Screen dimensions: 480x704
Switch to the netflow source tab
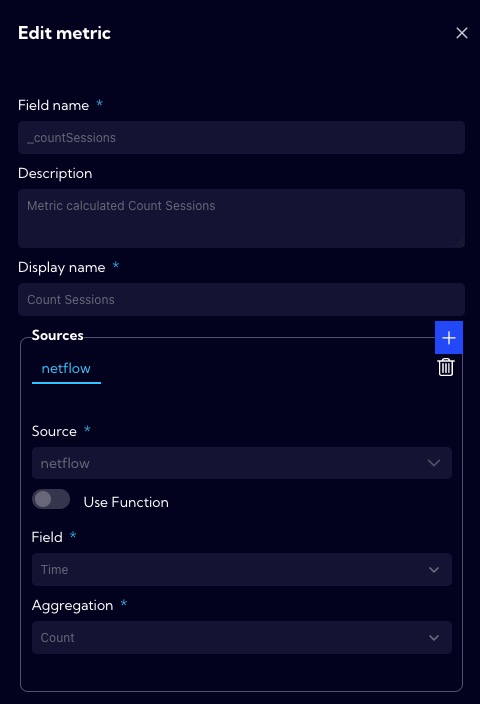click(66, 369)
